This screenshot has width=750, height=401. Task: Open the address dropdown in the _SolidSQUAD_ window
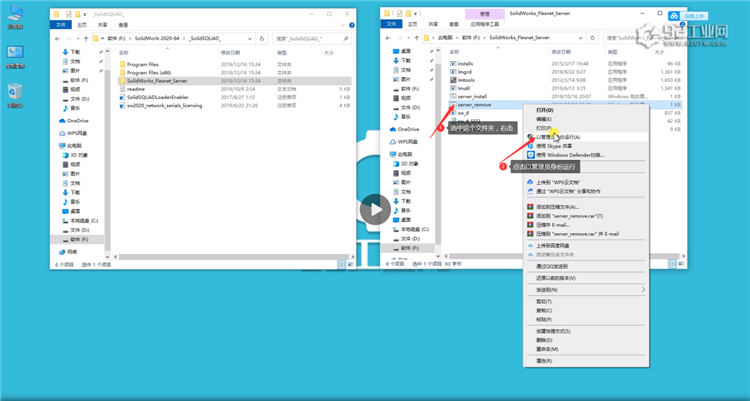click(x=250, y=38)
